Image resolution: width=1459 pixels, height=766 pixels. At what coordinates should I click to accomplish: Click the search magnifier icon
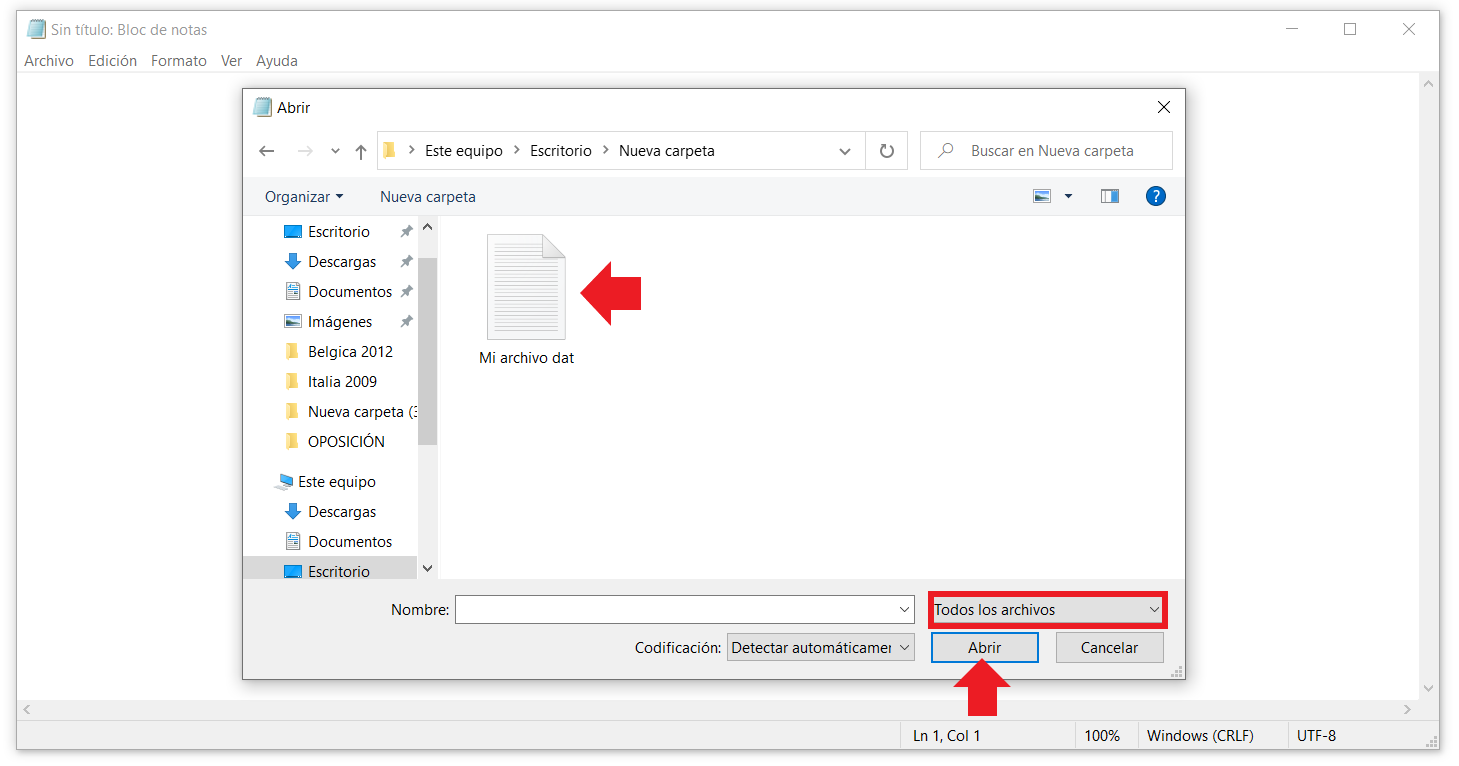pyautogui.click(x=944, y=150)
